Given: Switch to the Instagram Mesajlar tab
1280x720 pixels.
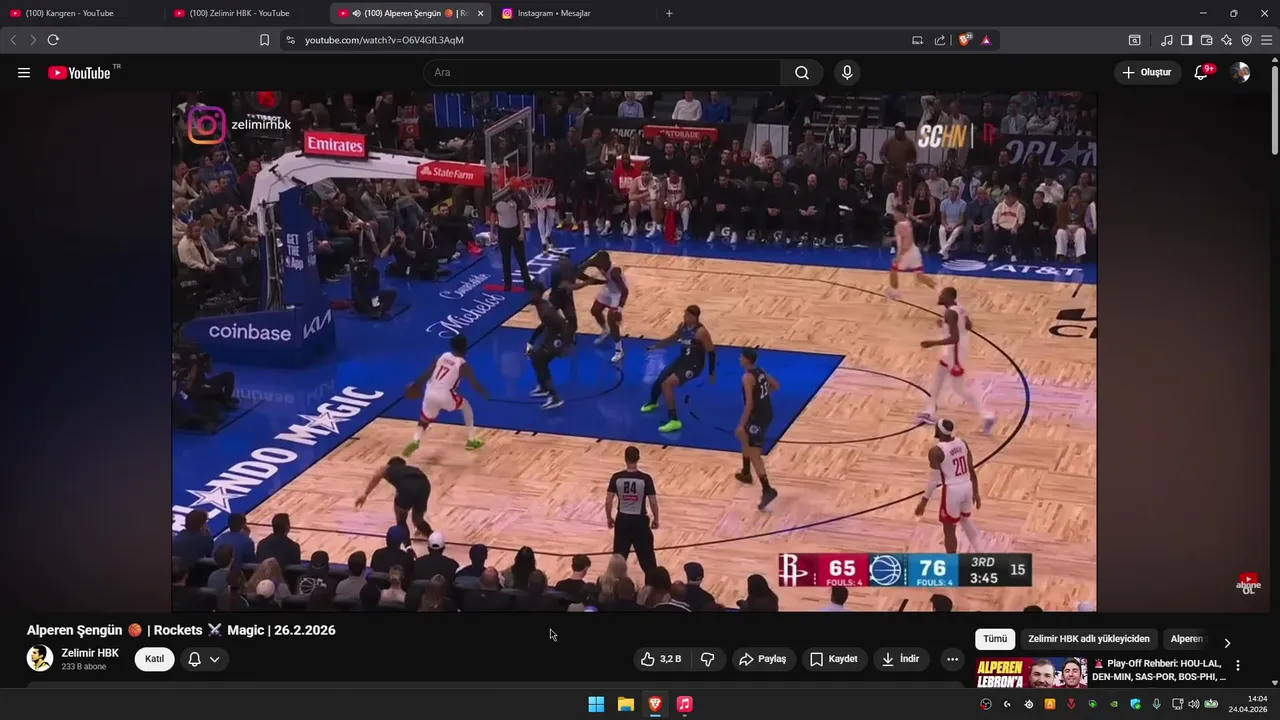Looking at the screenshot, I should (x=572, y=13).
